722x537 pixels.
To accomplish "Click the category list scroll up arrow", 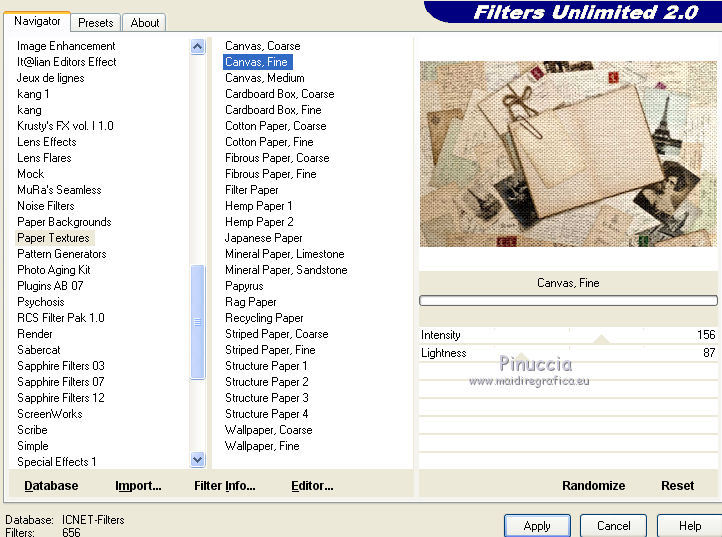I will [198, 47].
